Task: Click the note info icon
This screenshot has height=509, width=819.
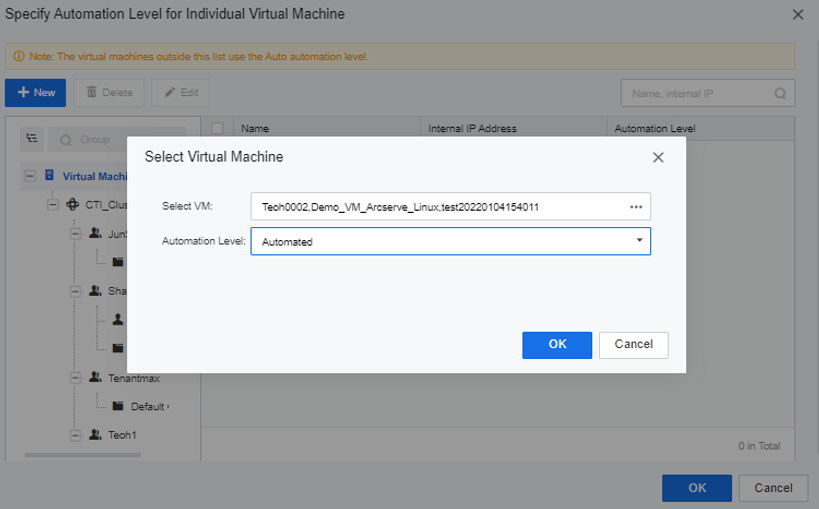Action: coord(19,56)
